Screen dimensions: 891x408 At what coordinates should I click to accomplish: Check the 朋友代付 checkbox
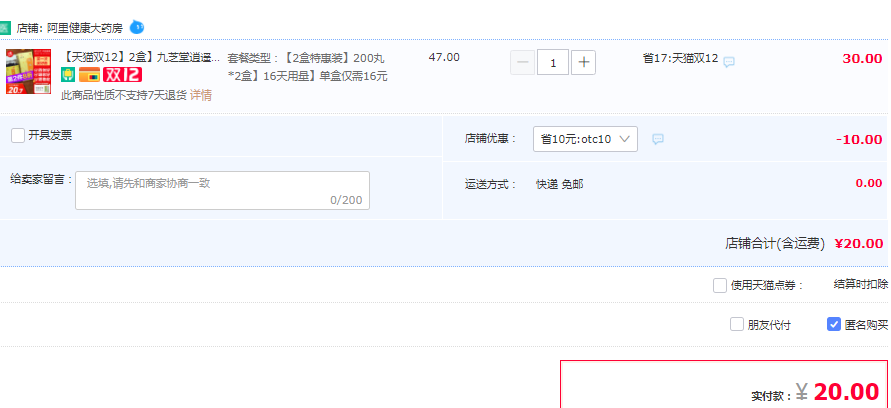pos(737,324)
